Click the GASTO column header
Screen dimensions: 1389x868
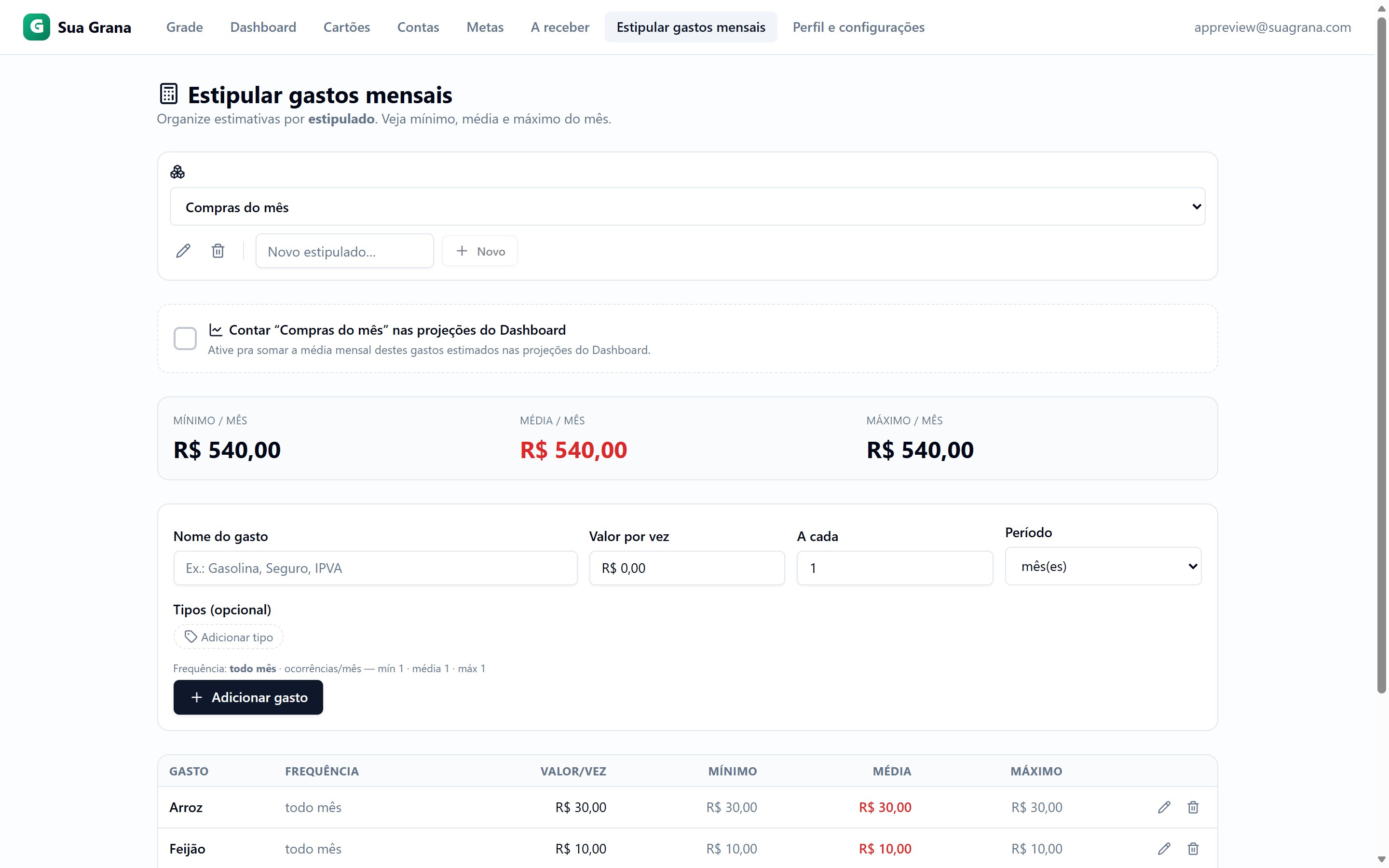(x=189, y=771)
